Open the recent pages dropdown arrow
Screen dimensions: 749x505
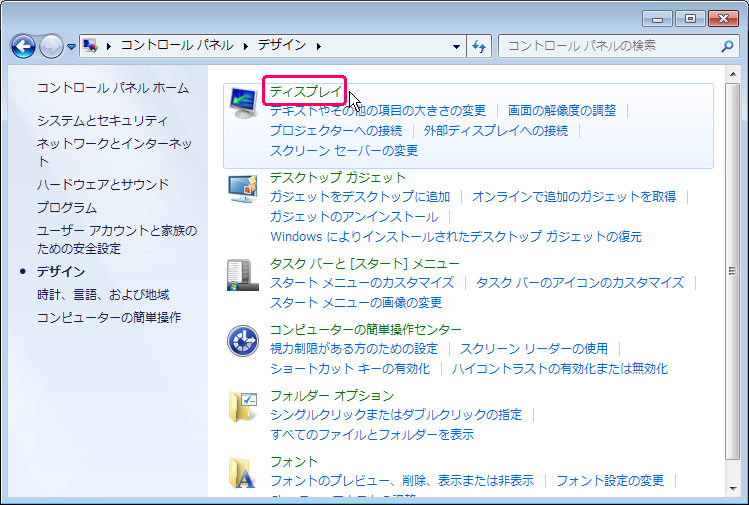[71, 46]
